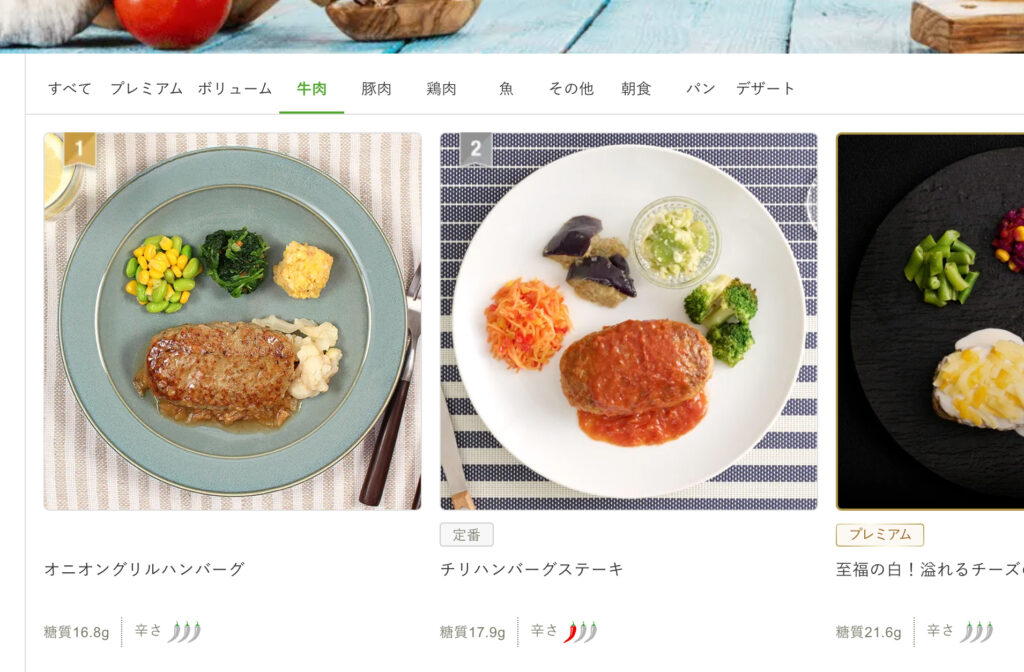The height and width of the screenshot is (672, 1024).
Task: Select the 牛肉 tab
Action: 312,89
